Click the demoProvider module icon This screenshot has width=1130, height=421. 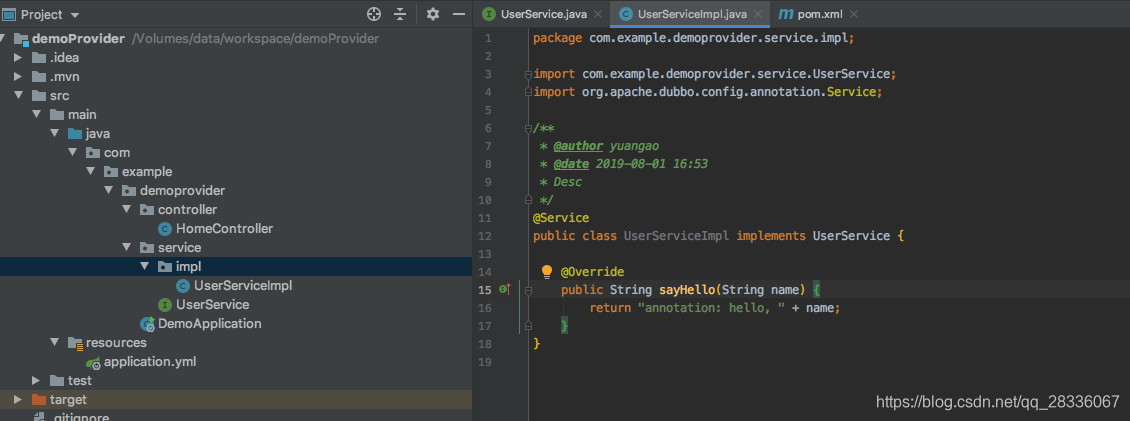click(21, 39)
